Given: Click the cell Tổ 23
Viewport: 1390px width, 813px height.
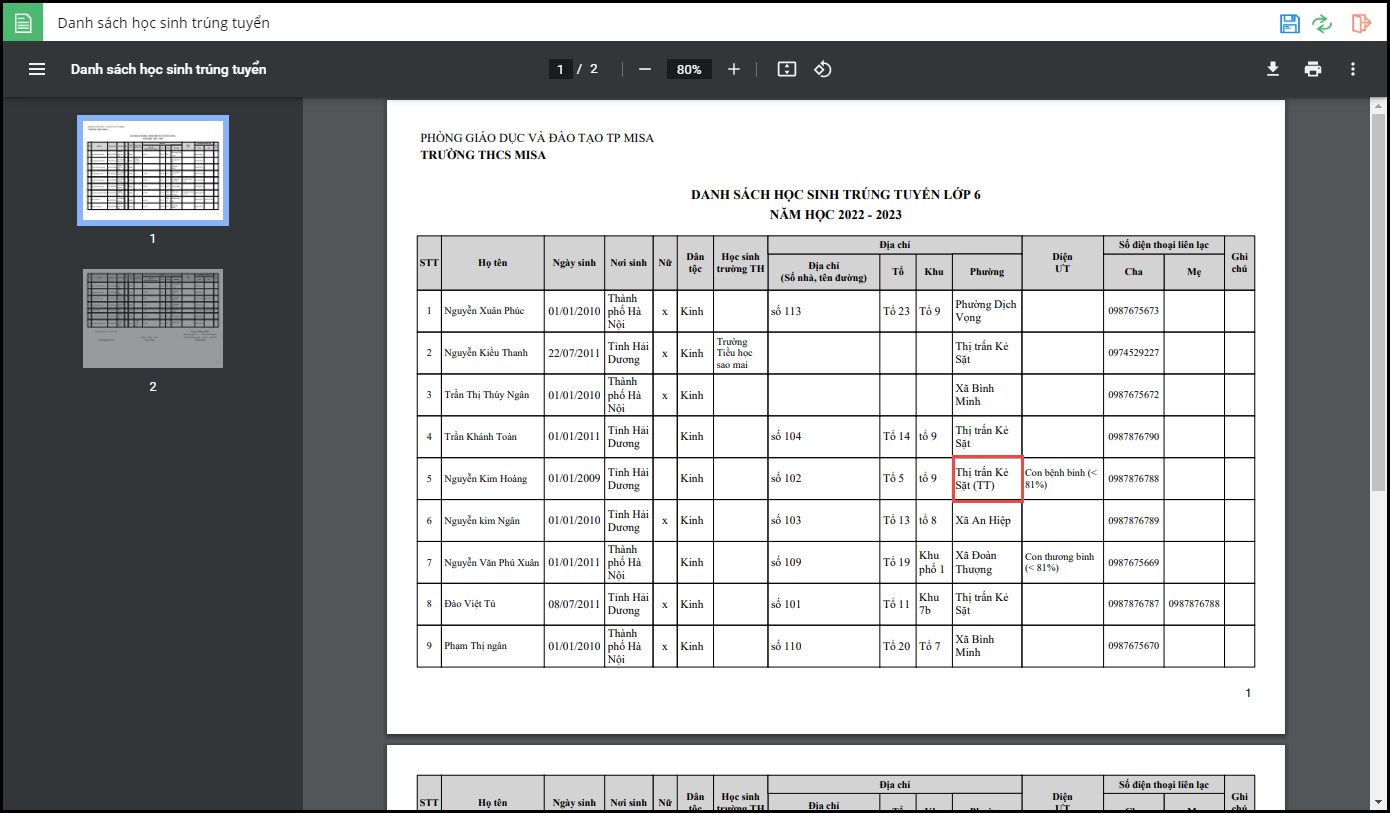Looking at the screenshot, I should point(897,311).
